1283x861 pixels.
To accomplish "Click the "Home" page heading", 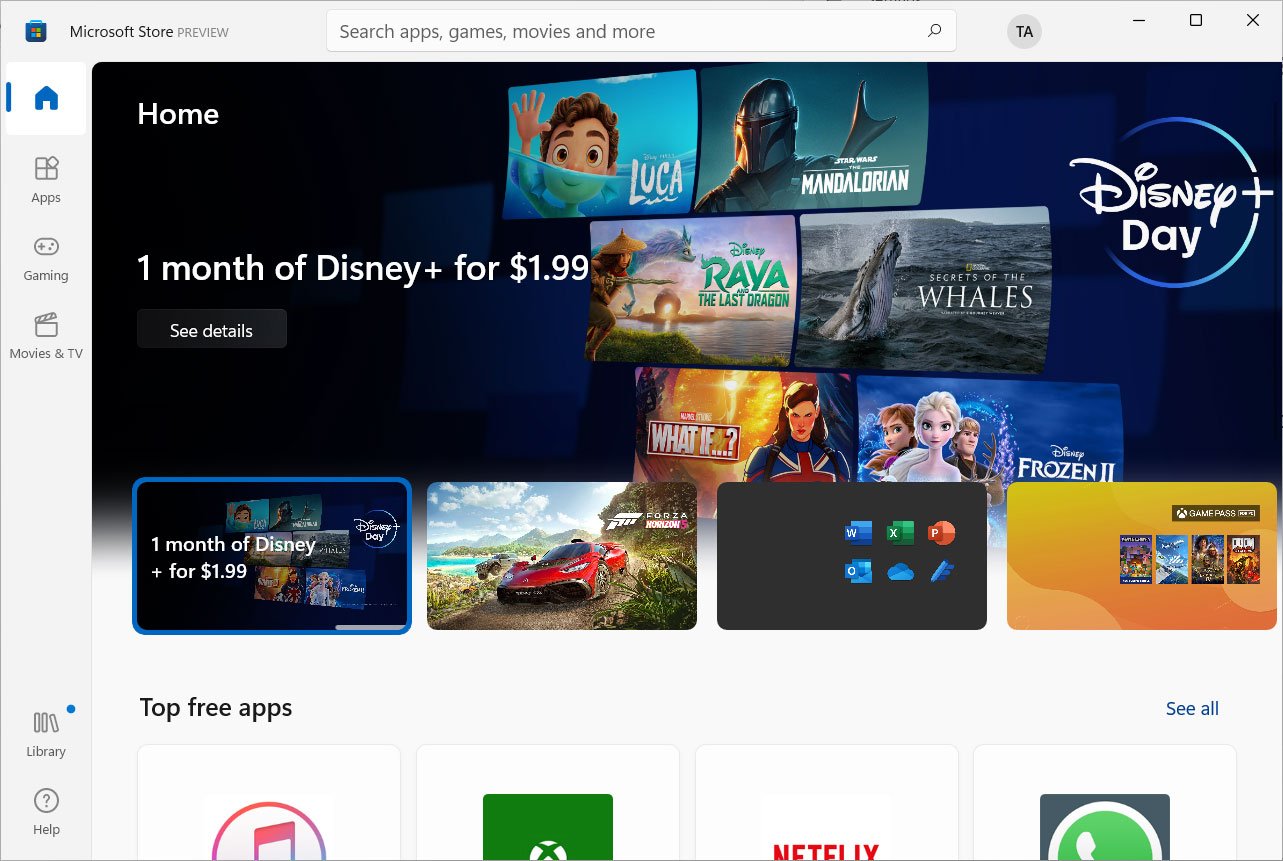I will 178,114.
